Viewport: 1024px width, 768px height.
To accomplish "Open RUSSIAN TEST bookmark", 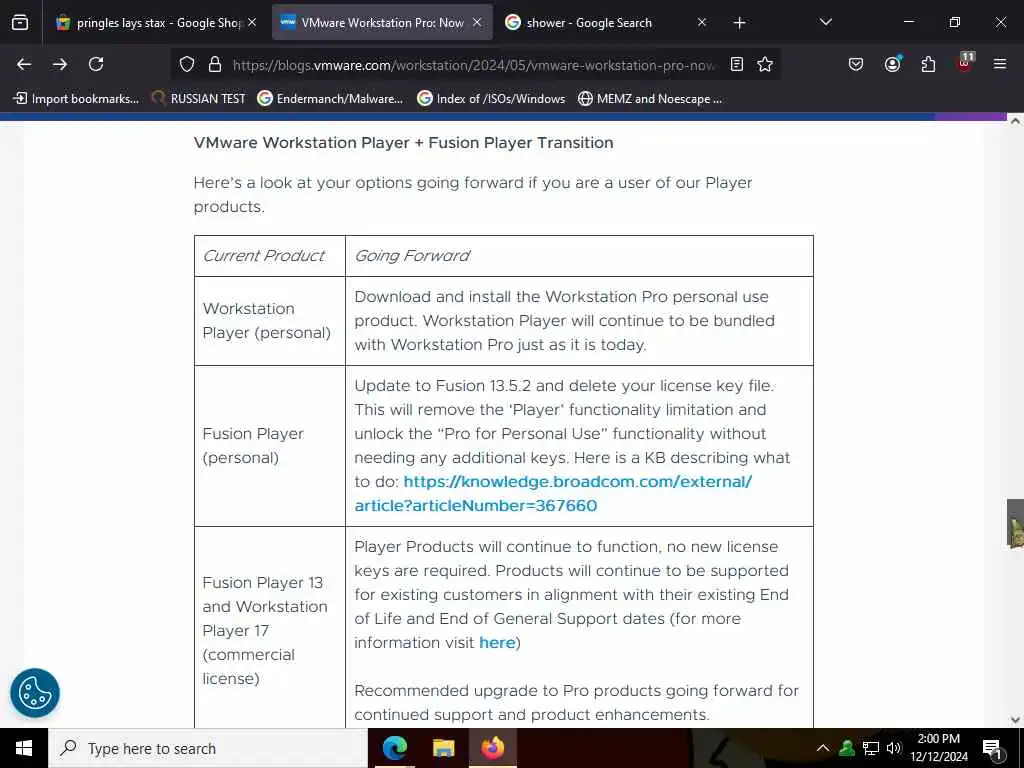I will pos(199,99).
